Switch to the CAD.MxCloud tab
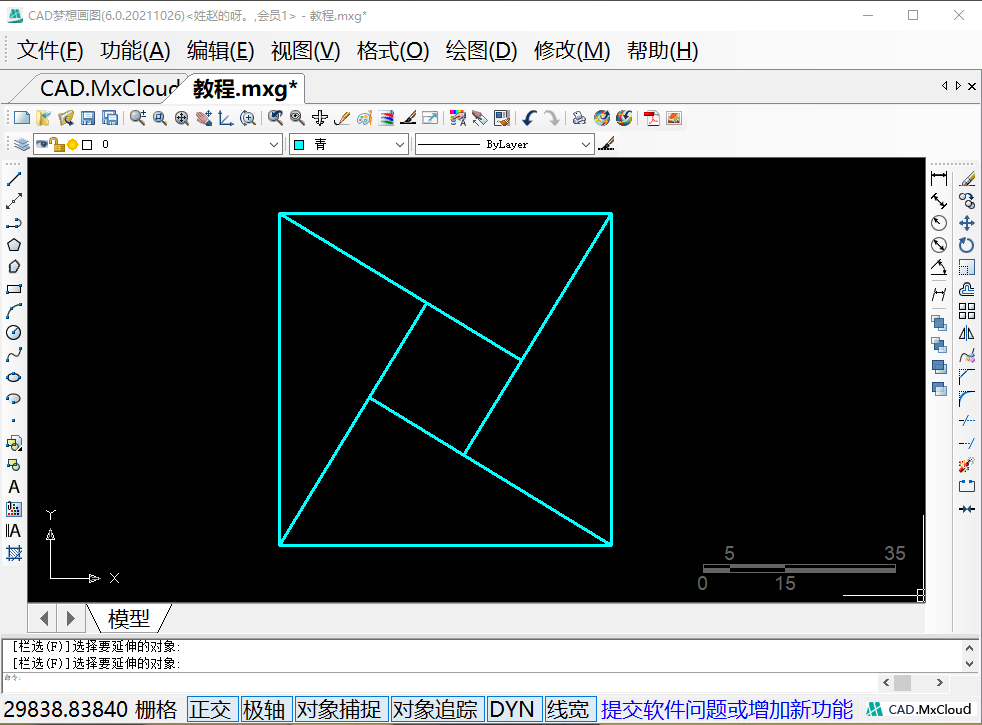 coord(108,89)
